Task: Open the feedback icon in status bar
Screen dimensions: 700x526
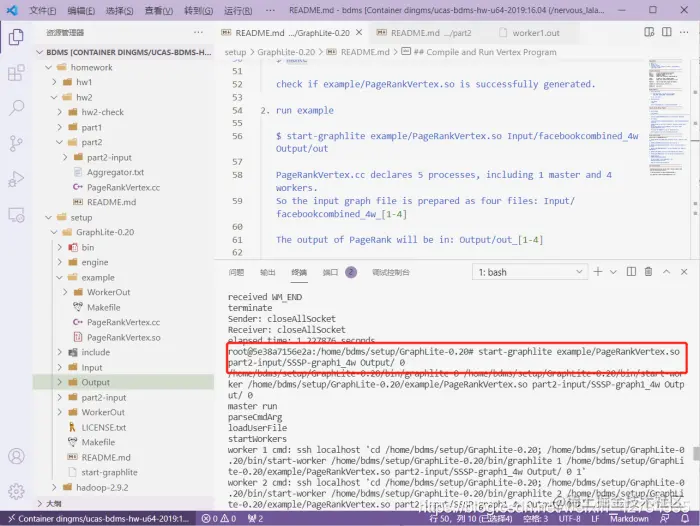Action: pyautogui.click(x=665, y=518)
